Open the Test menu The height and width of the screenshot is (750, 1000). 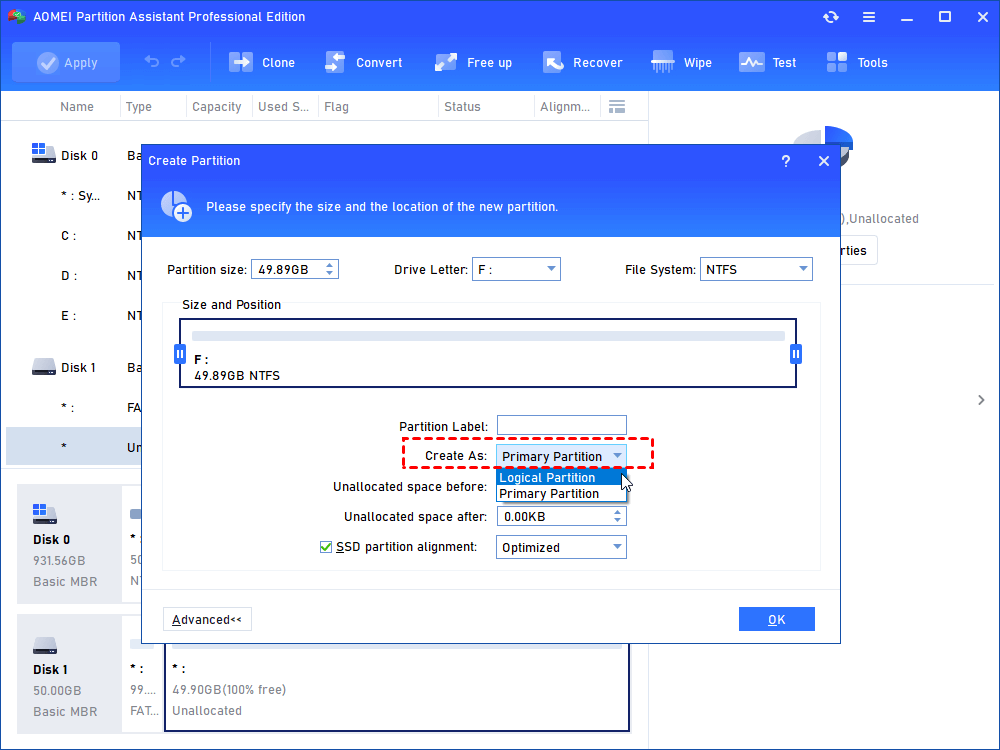(767, 62)
